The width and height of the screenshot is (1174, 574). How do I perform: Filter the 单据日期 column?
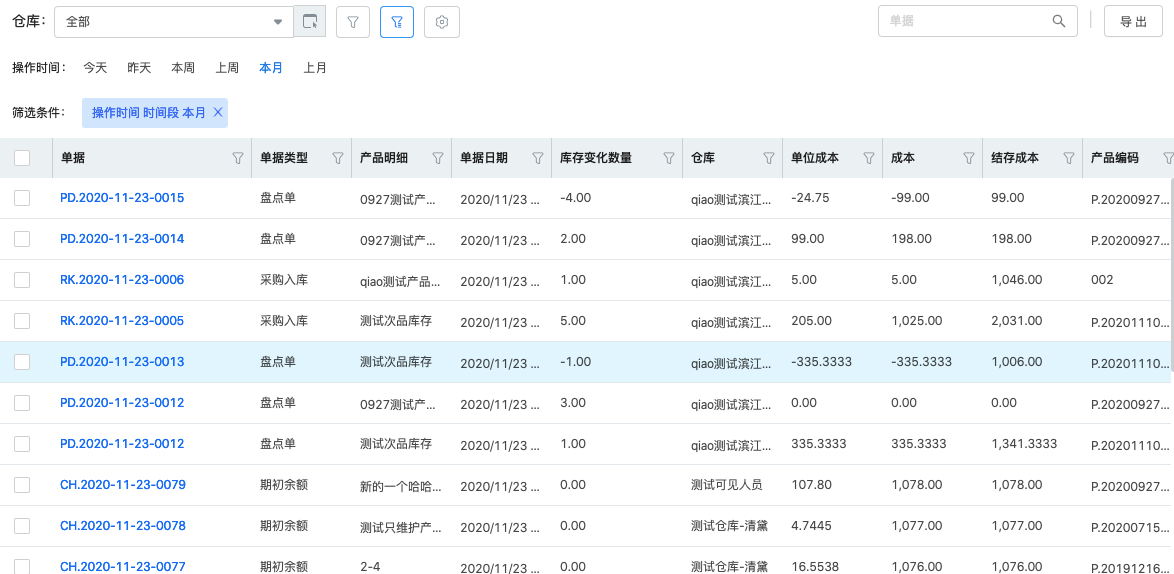click(538, 158)
